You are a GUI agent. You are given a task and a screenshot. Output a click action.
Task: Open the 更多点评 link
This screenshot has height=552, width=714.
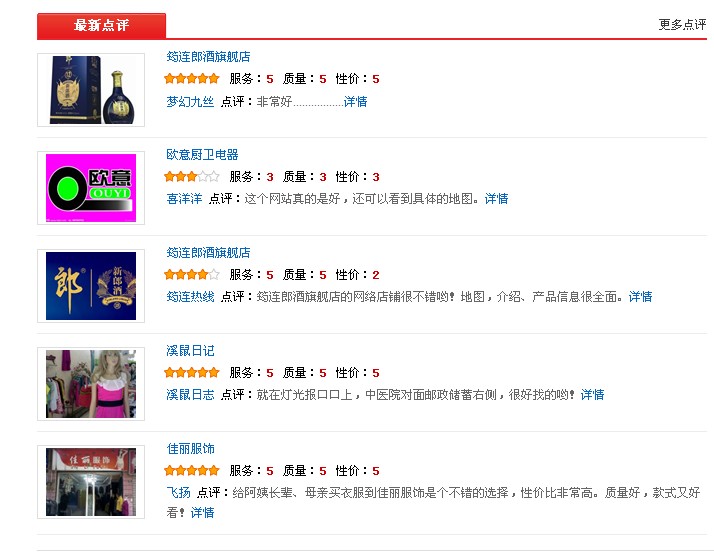[682, 25]
